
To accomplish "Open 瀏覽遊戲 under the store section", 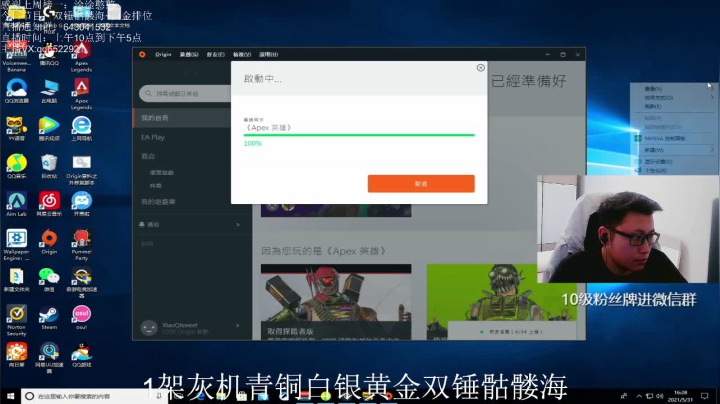I will (162, 173).
